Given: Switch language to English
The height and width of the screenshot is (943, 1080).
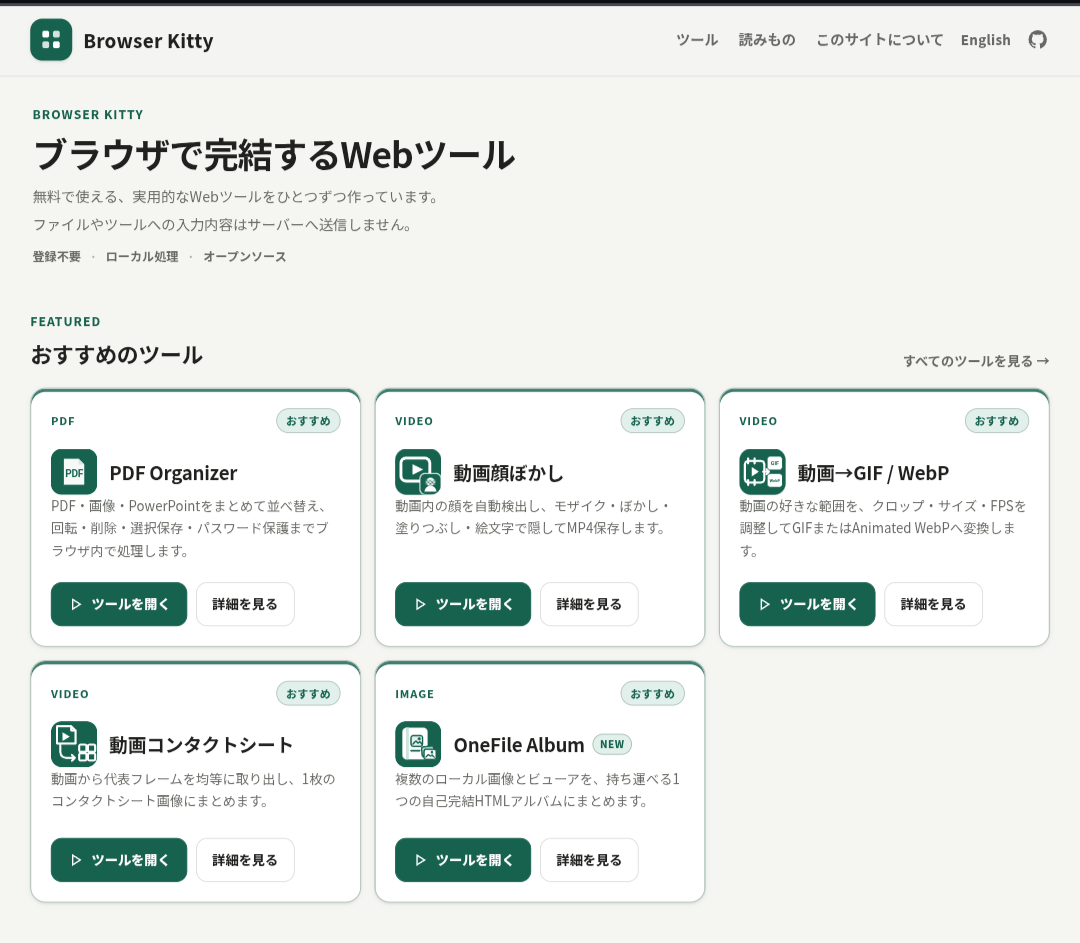Looking at the screenshot, I should [986, 40].
